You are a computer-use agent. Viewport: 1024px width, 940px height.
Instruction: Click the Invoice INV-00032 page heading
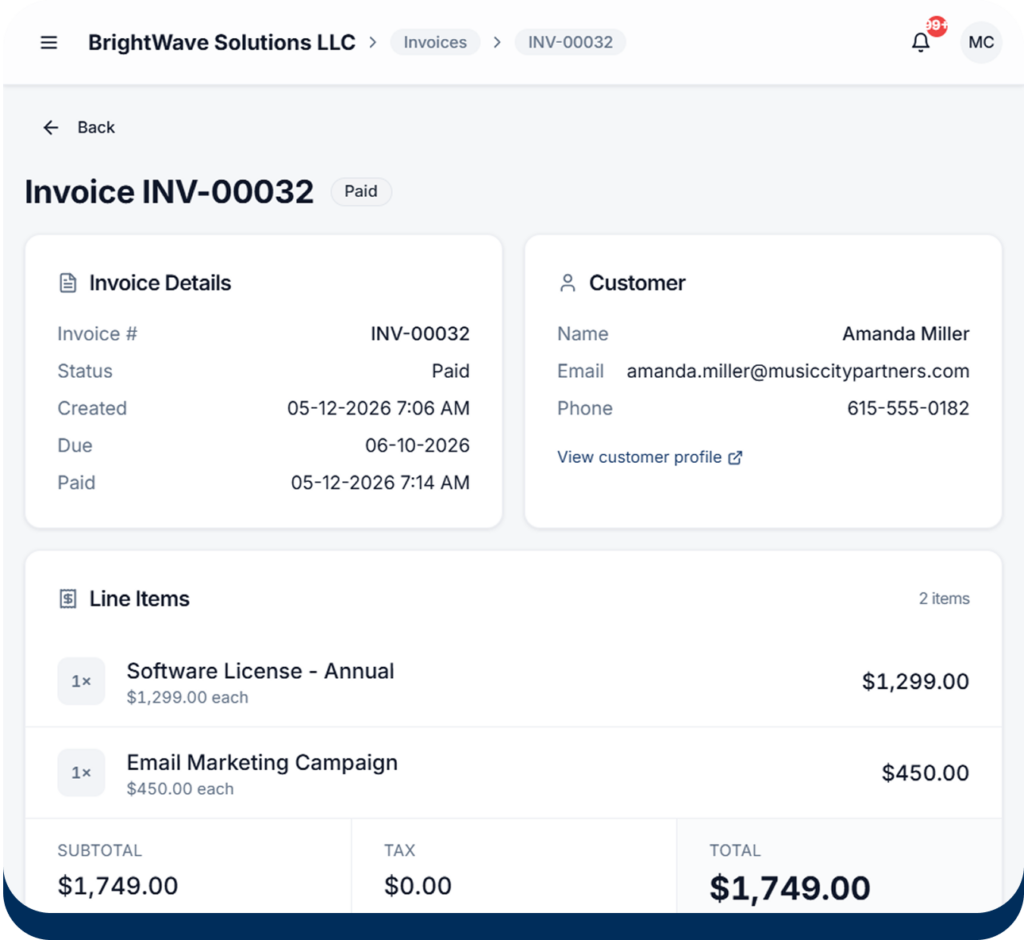[x=169, y=192]
